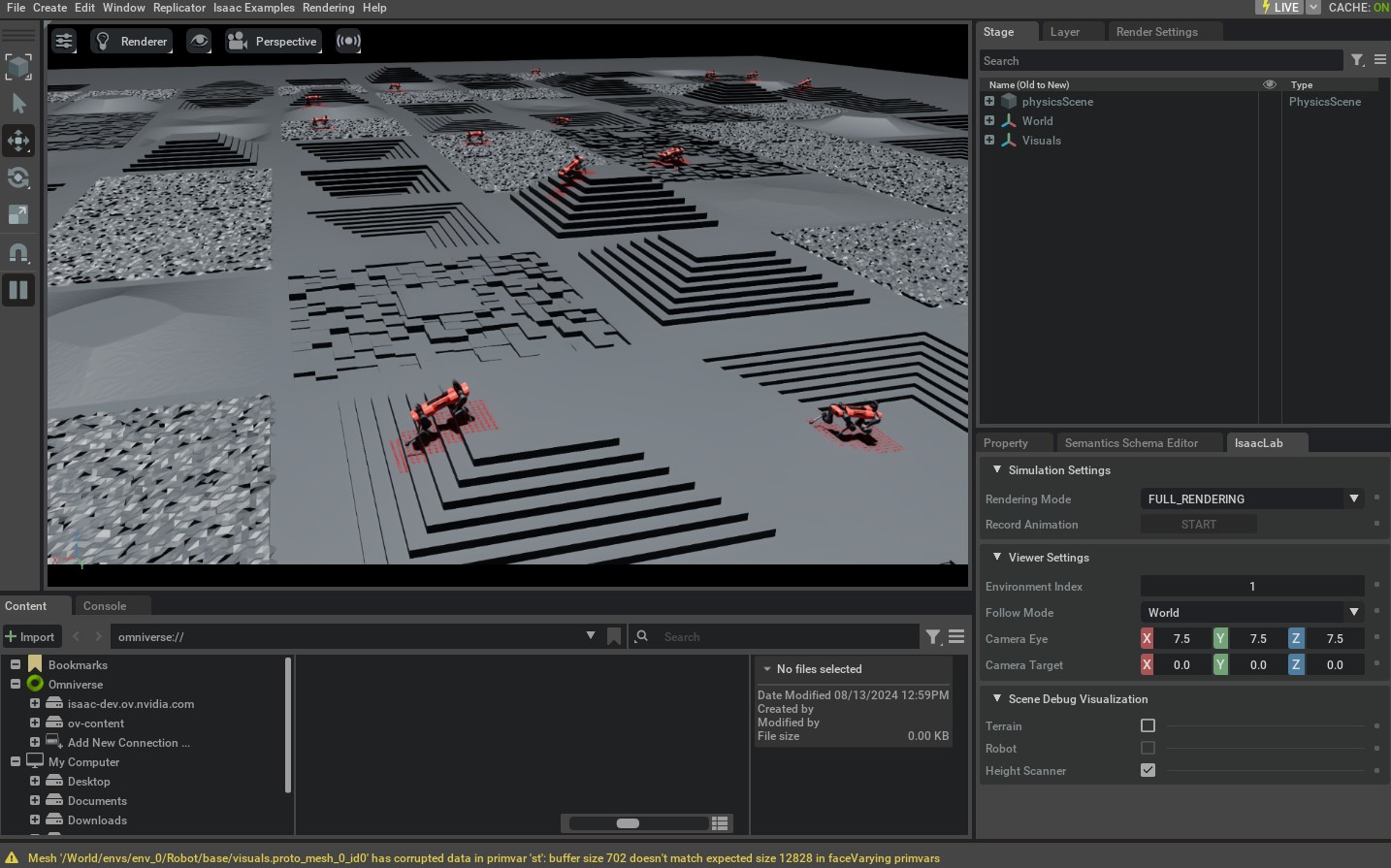Click the Stage Search field
This screenshot has height=868, width=1391.
[x=1161, y=61]
